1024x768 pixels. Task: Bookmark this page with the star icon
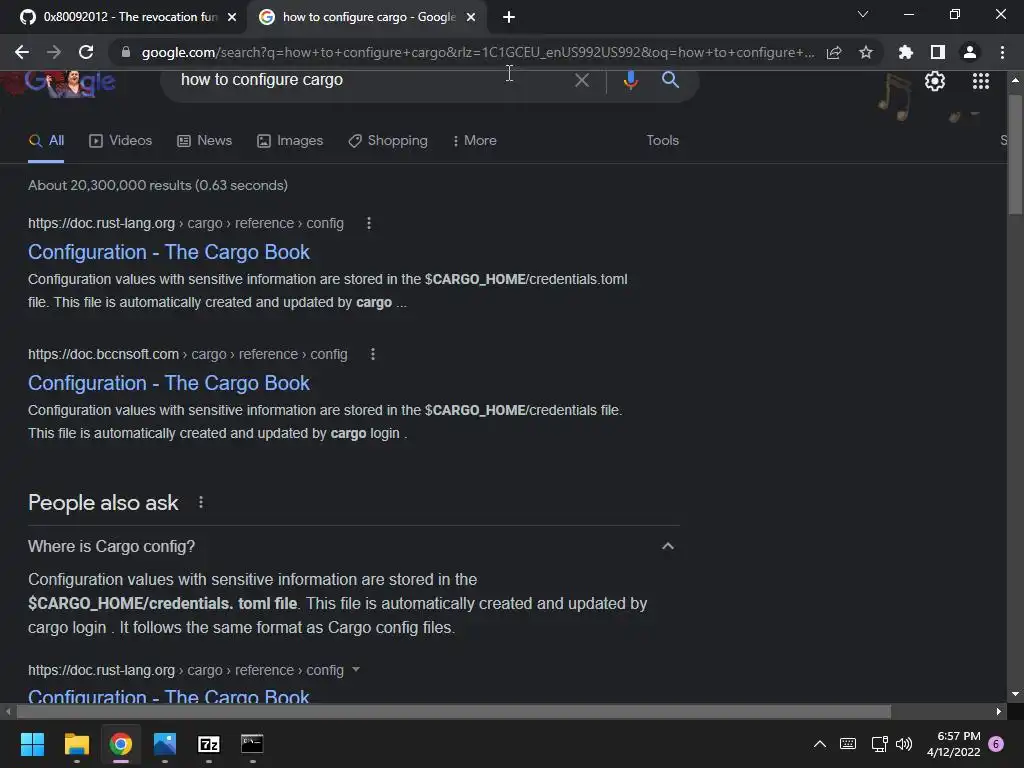866,52
